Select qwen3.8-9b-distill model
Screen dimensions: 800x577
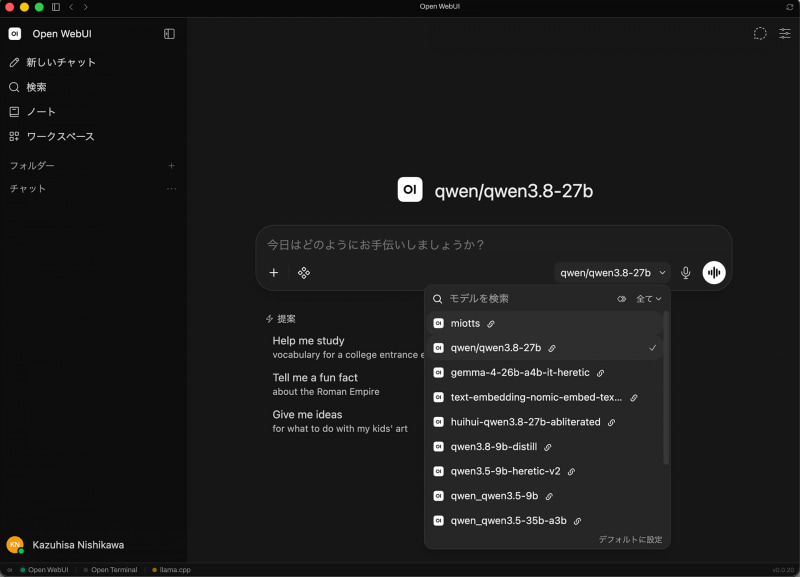click(545, 447)
